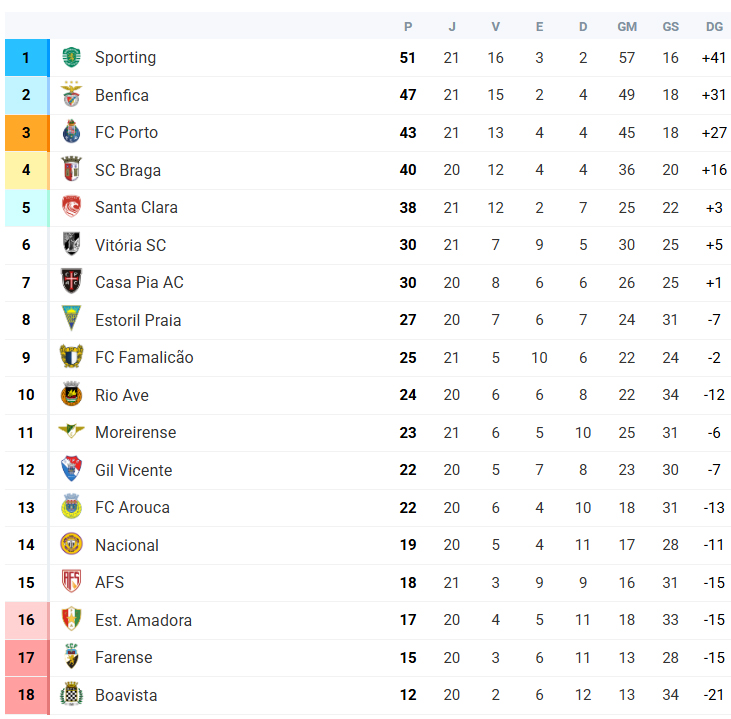Viewport: 731px width, 719px height.
Task: Open the Gil Vicente team name
Action: [x=133, y=470]
